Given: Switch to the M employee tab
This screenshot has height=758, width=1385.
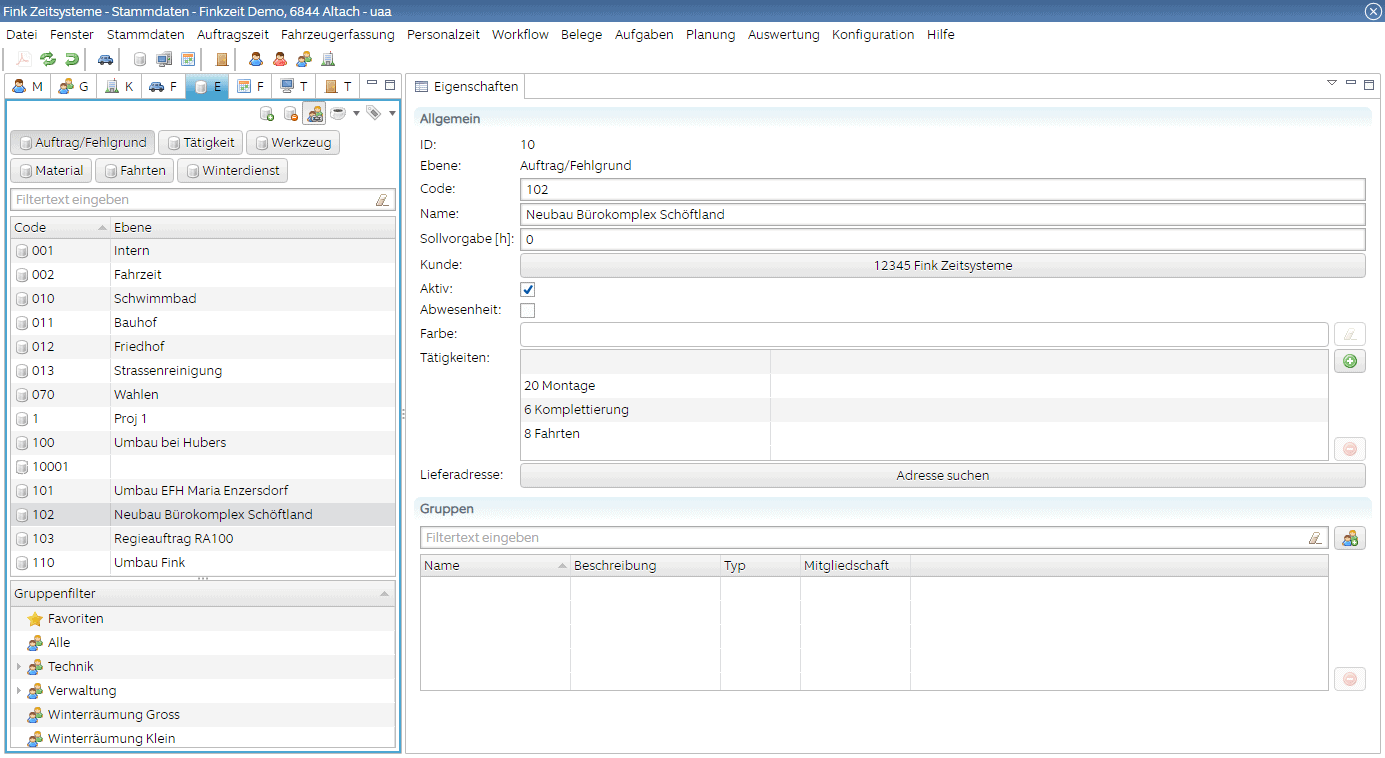Looking at the screenshot, I should 28,86.
